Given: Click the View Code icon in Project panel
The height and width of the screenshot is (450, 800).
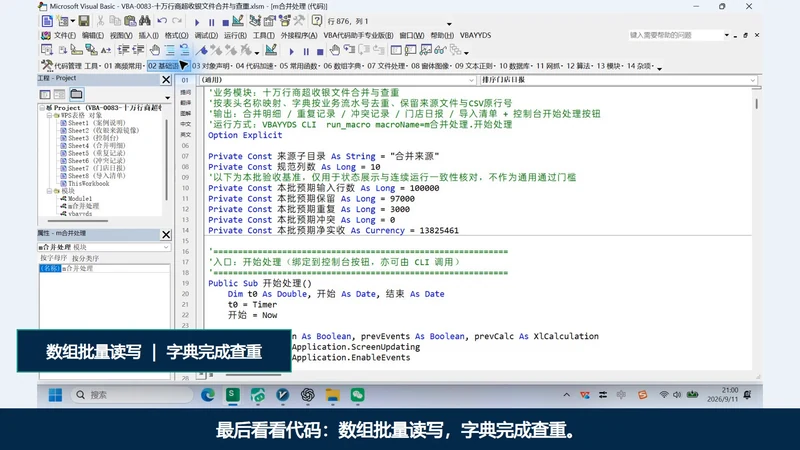Looking at the screenshot, I should (45, 94).
